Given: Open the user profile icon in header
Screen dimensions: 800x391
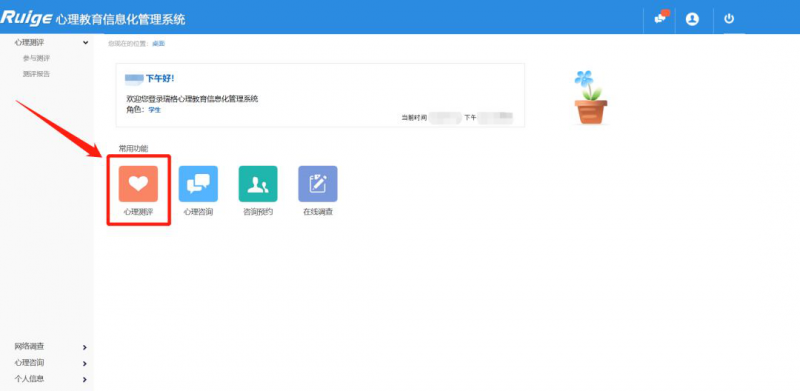Looking at the screenshot, I should (x=692, y=19).
